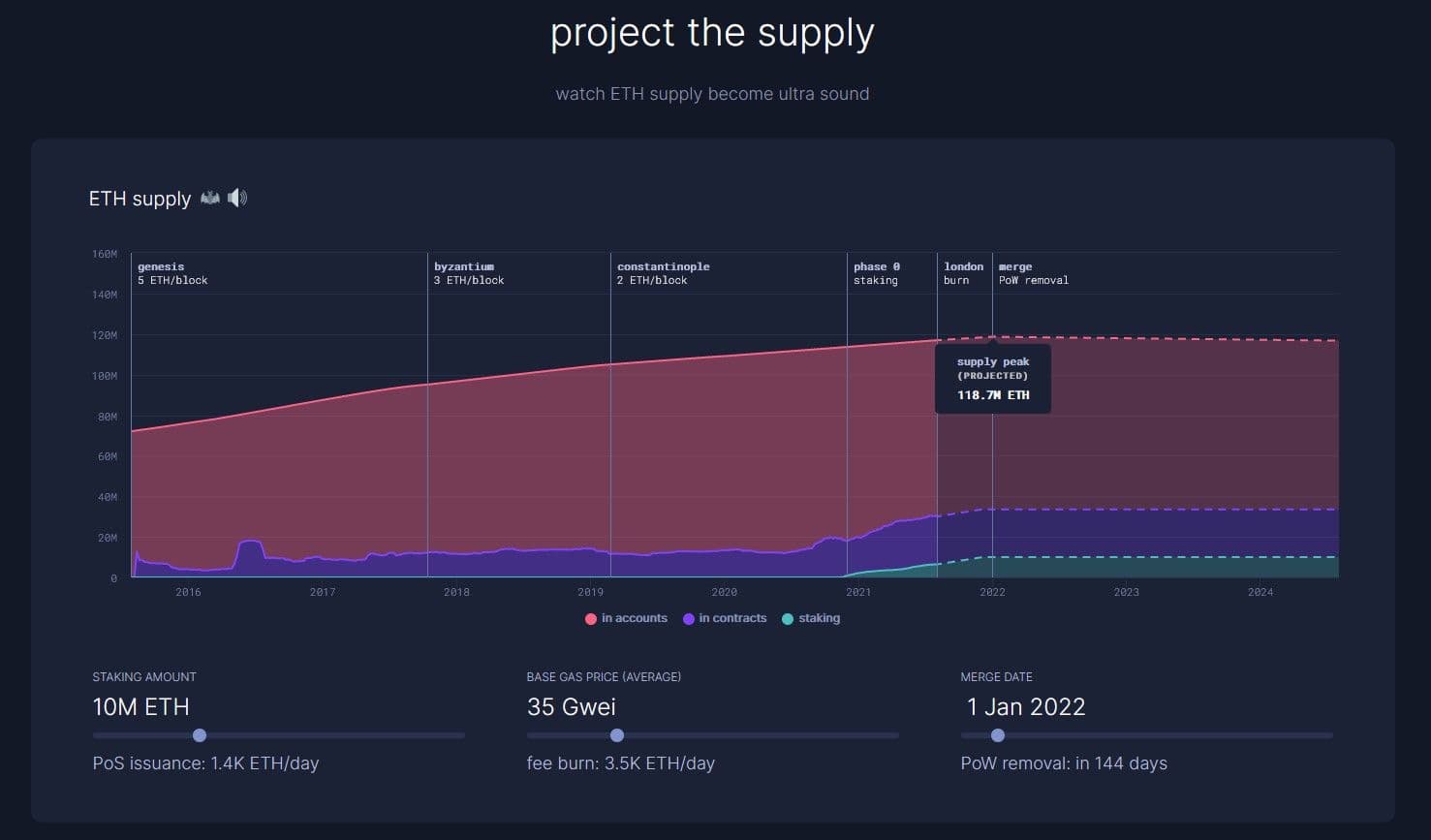The height and width of the screenshot is (840, 1431).
Task: Select the constantinople 2 ETH/block marker label
Action: point(663,273)
